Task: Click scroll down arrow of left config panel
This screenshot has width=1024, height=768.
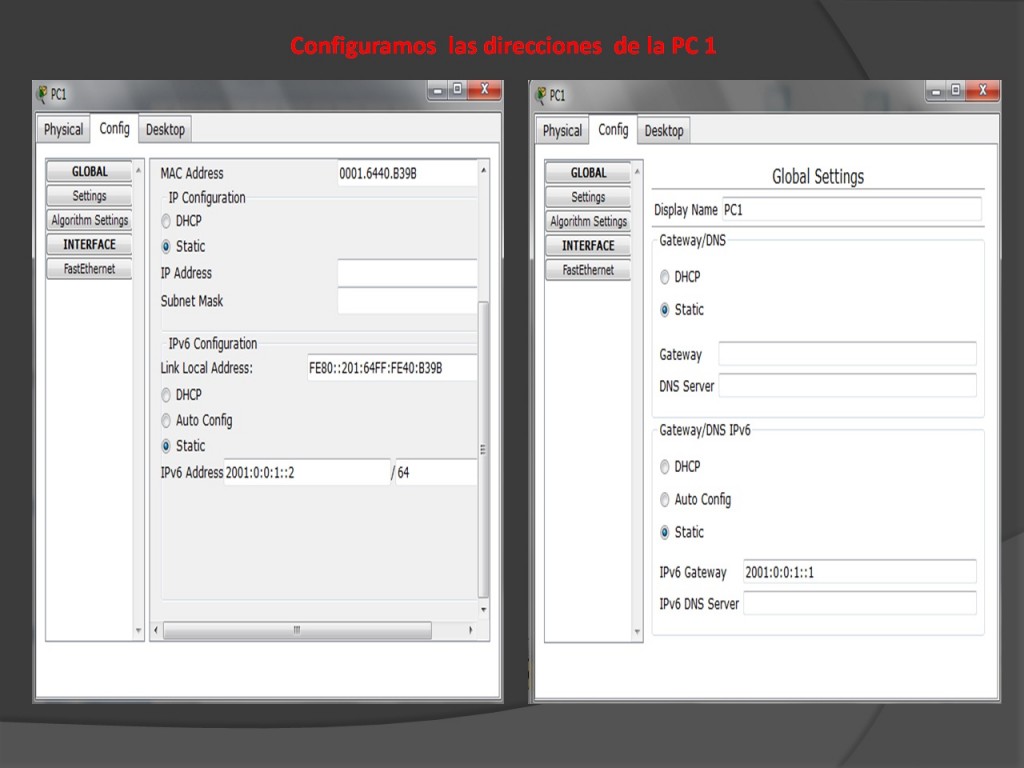Action: pos(484,610)
